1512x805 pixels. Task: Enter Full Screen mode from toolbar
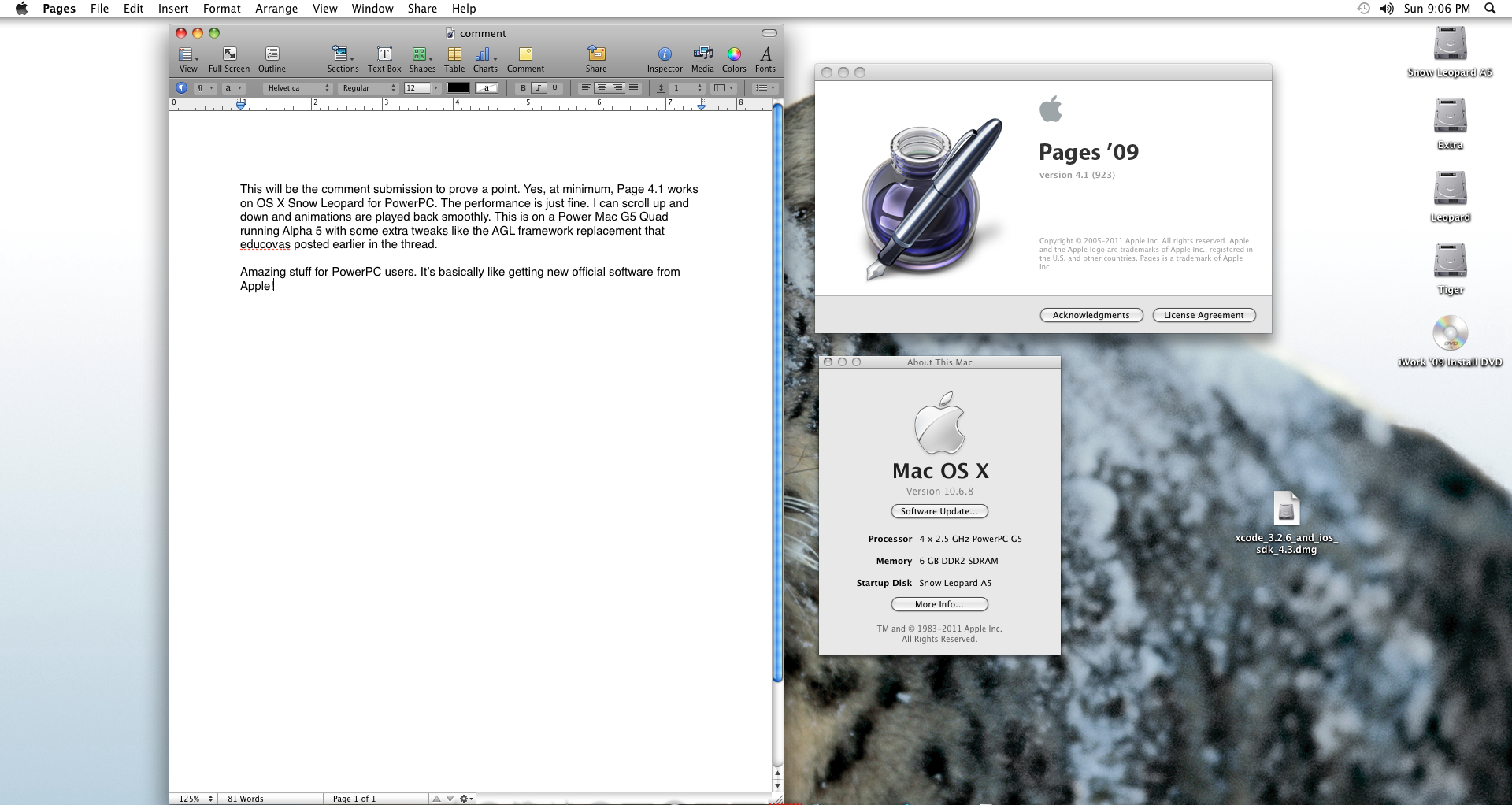click(x=229, y=59)
